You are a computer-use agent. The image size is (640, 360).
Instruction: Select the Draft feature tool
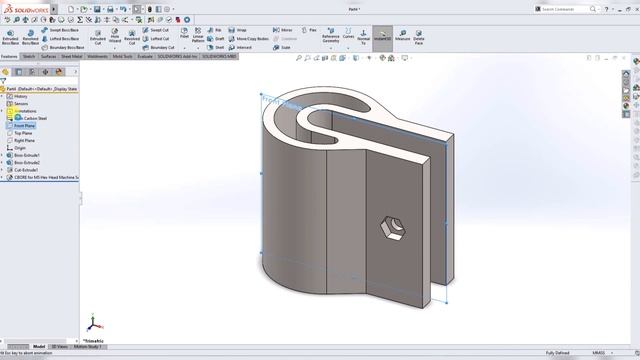[216, 39]
